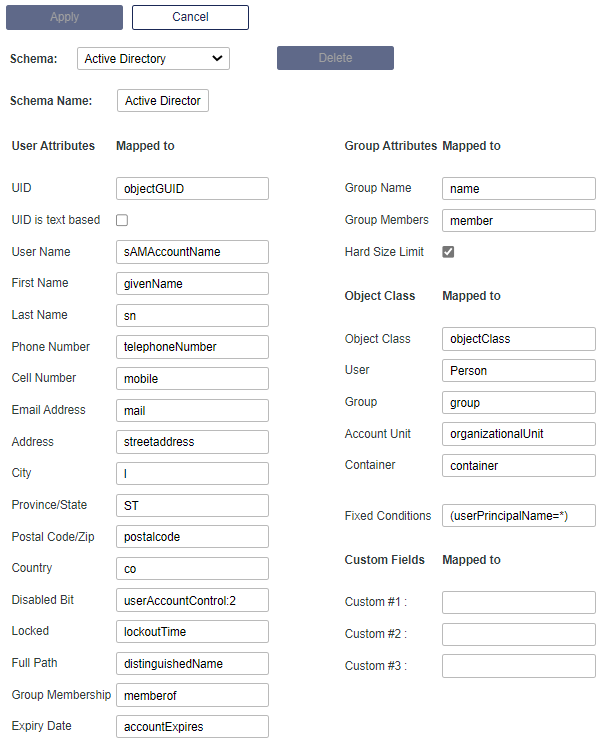Edit the Fixed Conditions field
Viewport: 606px width, 744px height.
518,516
